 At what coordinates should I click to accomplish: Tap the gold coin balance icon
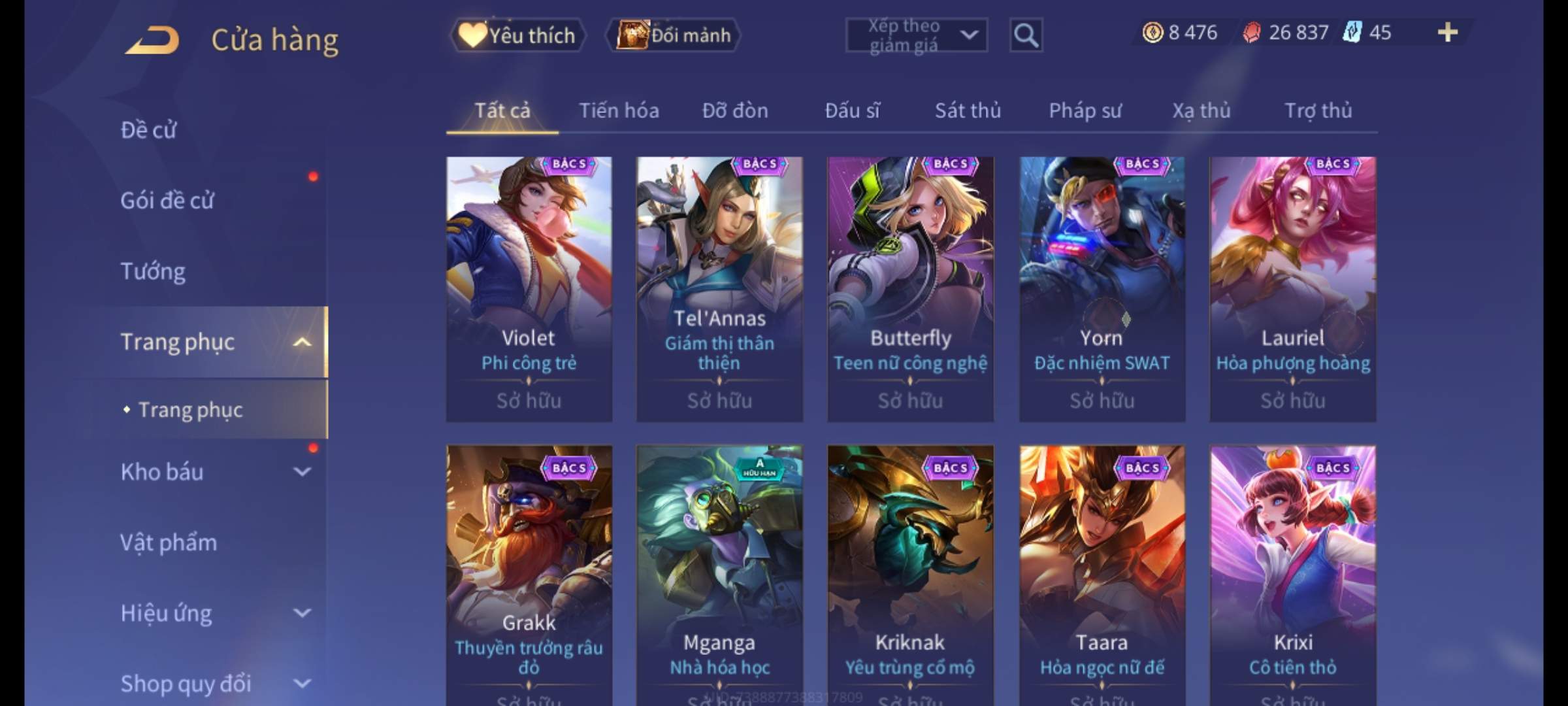(x=1152, y=33)
